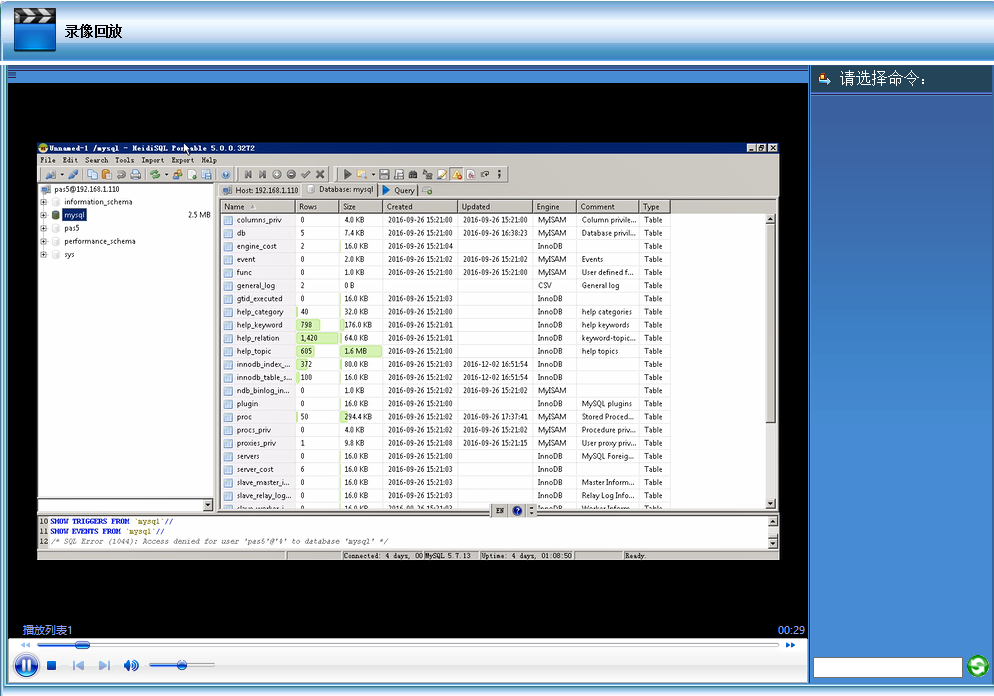994x696 pixels.
Task: Rewind using the double-left arrow
Action: tap(25, 645)
